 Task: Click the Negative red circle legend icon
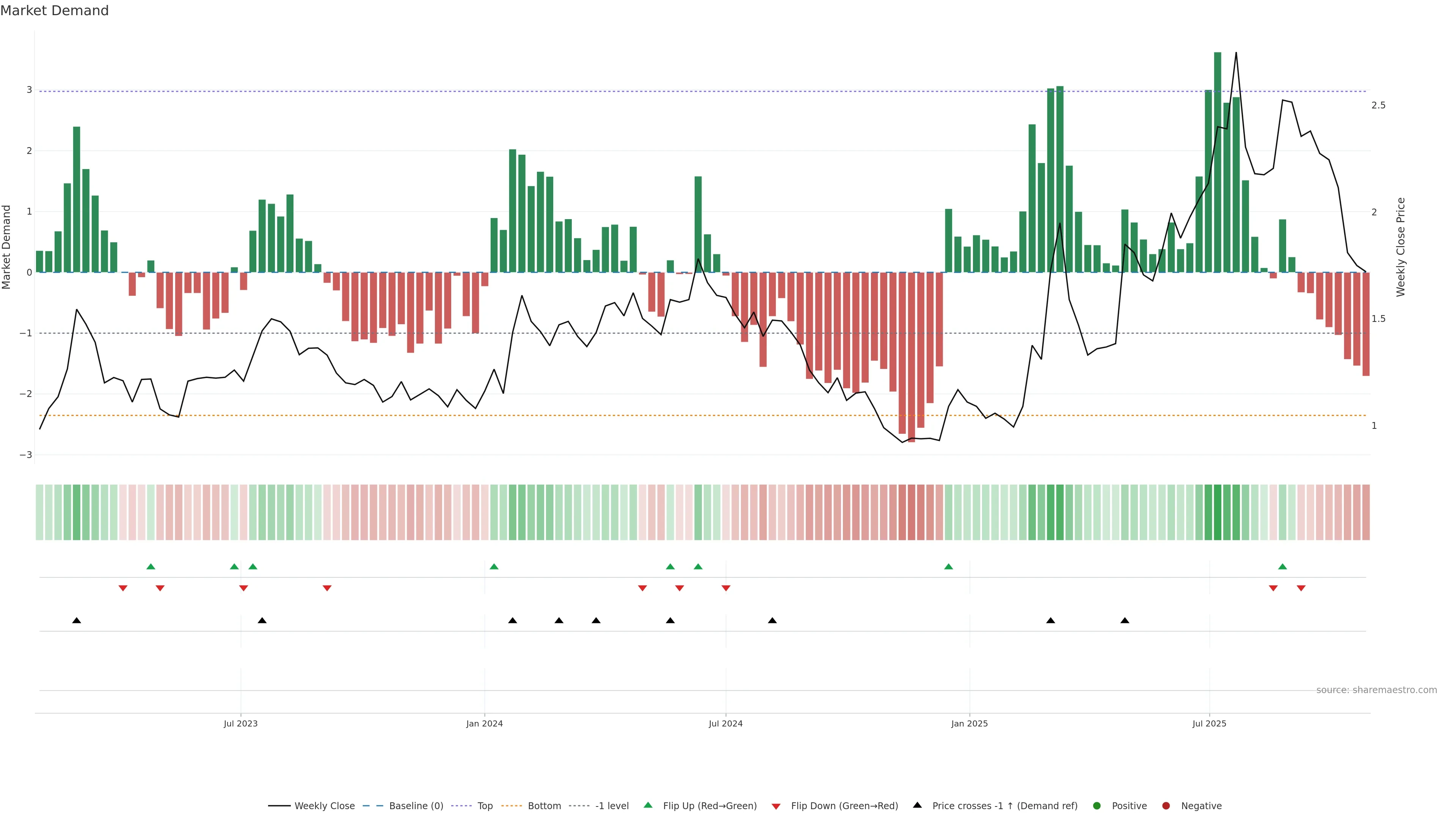click(x=1166, y=805)
